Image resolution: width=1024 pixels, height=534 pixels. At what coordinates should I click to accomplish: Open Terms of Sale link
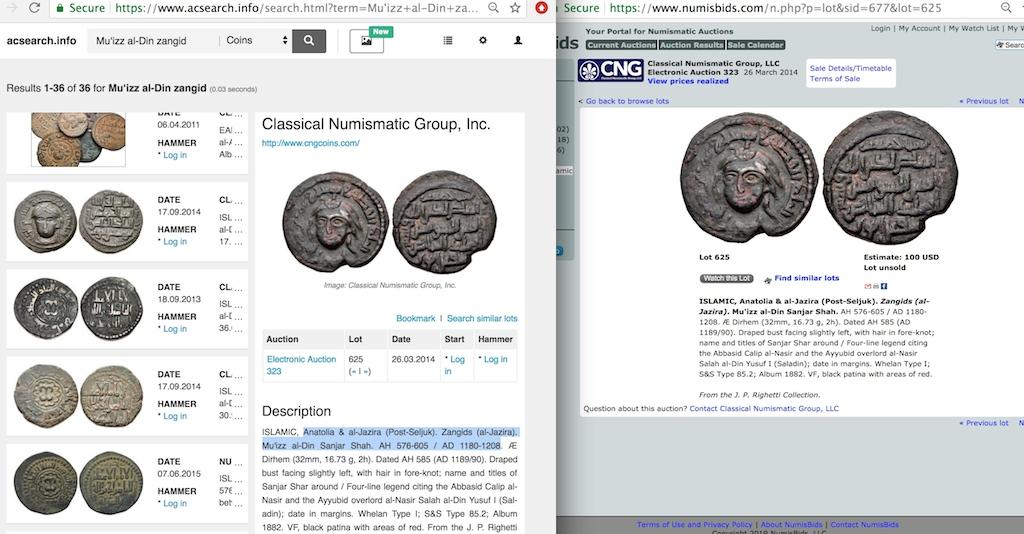pos(835,78)
